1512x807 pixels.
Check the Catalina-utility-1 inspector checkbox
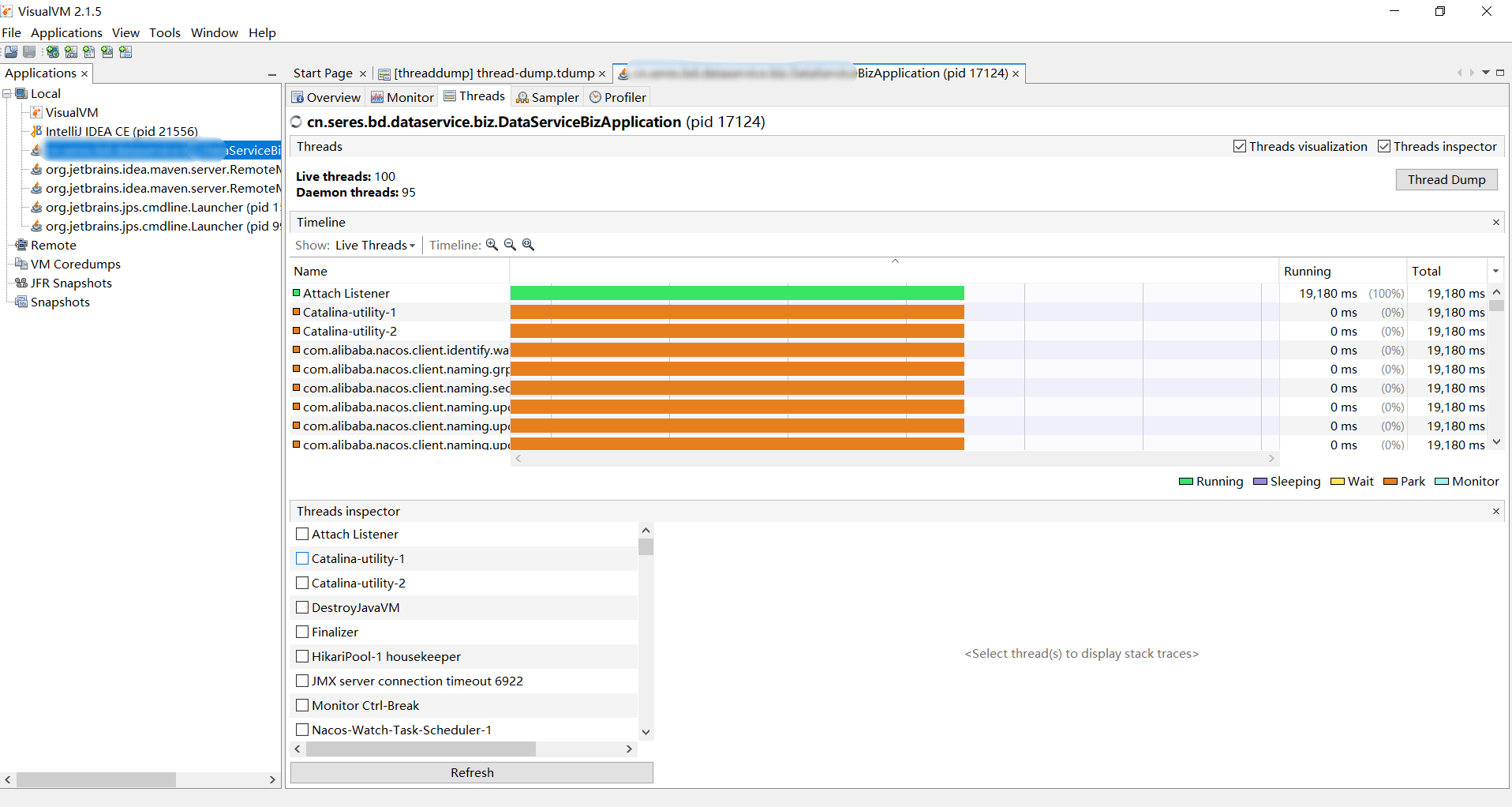click(x=302, y=558)
